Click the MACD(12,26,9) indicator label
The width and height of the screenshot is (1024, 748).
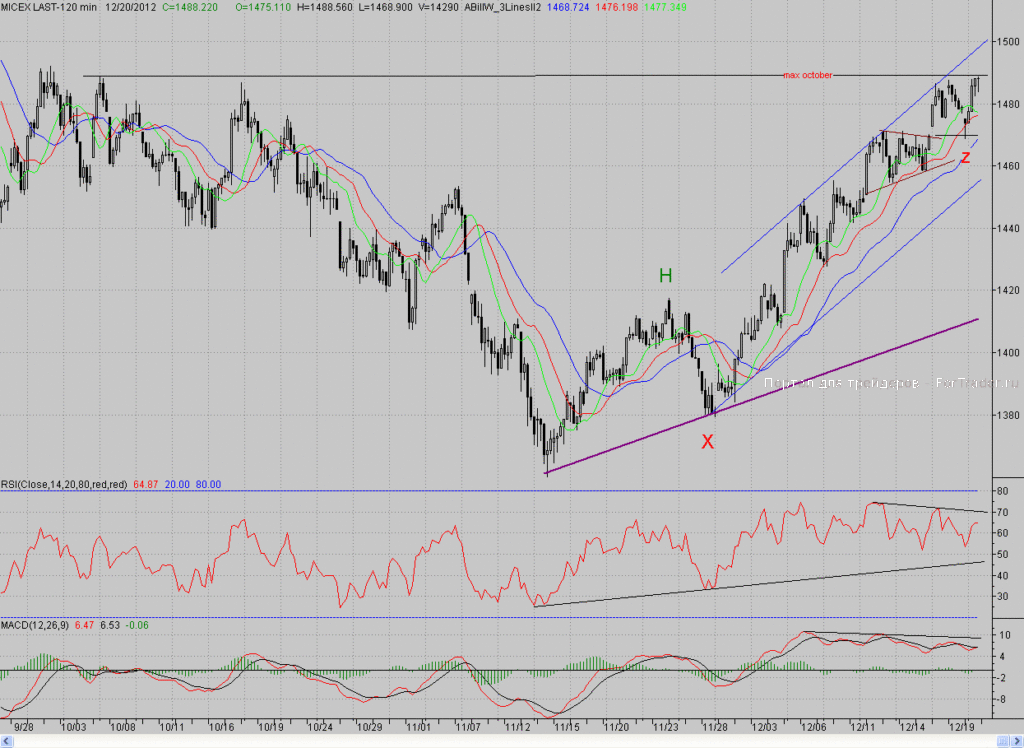pyautogui.click(x=35, y=625)
